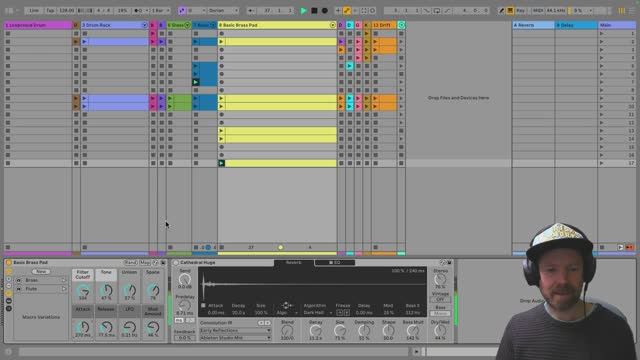Launch the Flute macro variation triangle
Viewport: 640px width, 360px height.
tap(64, 289)
